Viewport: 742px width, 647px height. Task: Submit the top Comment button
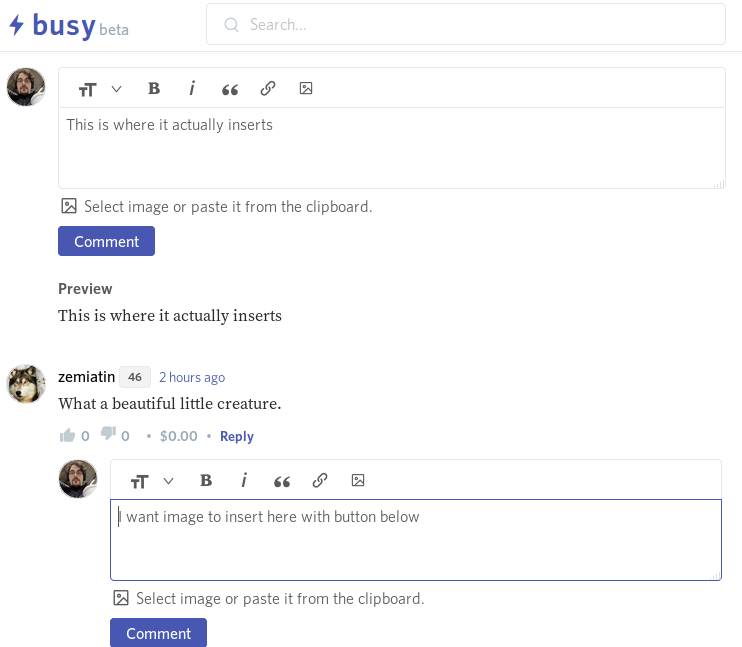(106, 241)
